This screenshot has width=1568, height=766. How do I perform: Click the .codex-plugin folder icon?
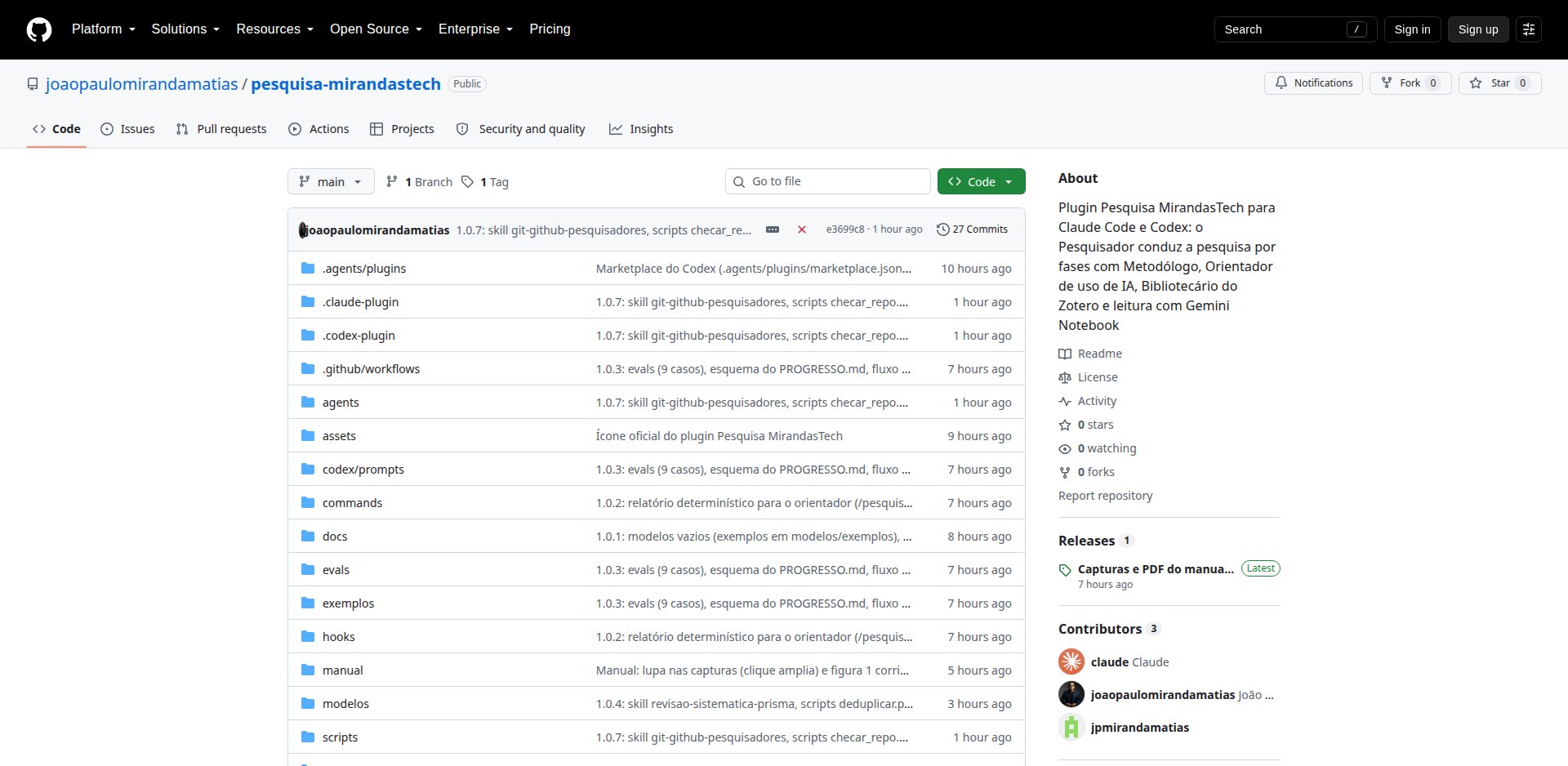pos(308,335)
